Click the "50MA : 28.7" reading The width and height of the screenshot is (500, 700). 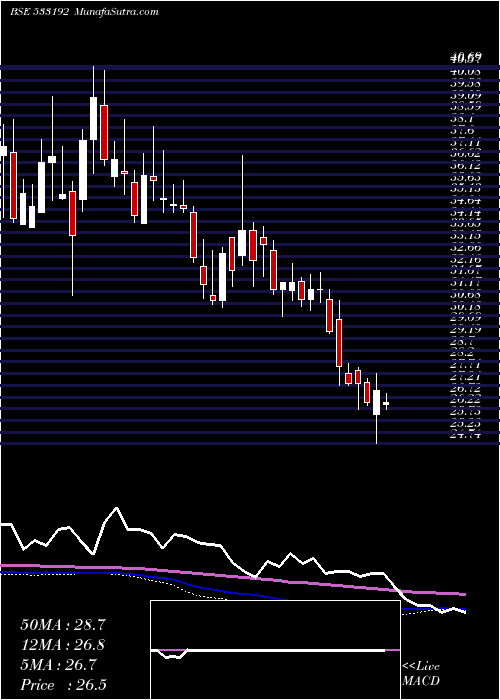[x=63, y=624]
